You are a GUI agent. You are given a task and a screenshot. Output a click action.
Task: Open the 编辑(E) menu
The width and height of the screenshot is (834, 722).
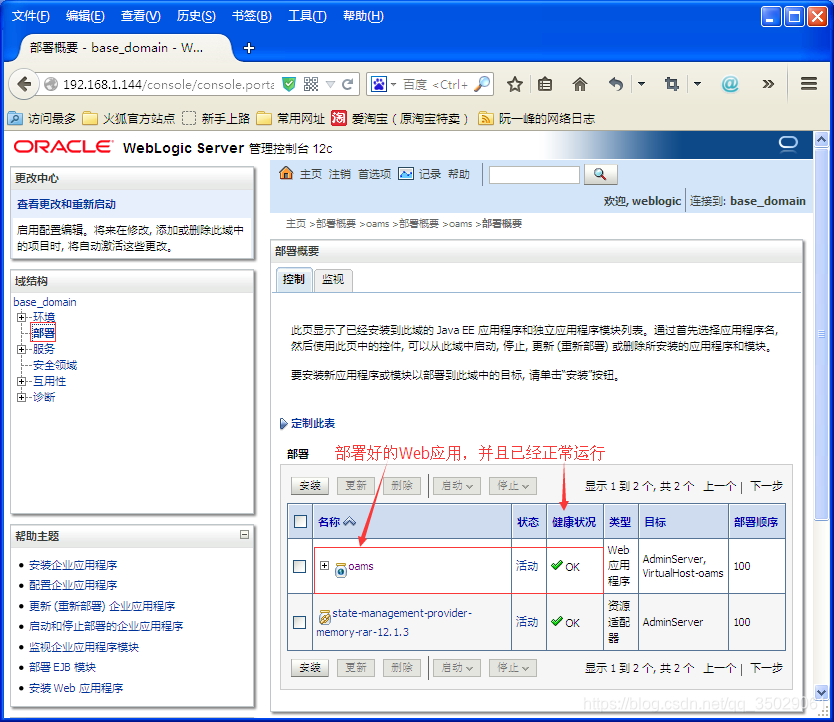(x=85, y=16)
